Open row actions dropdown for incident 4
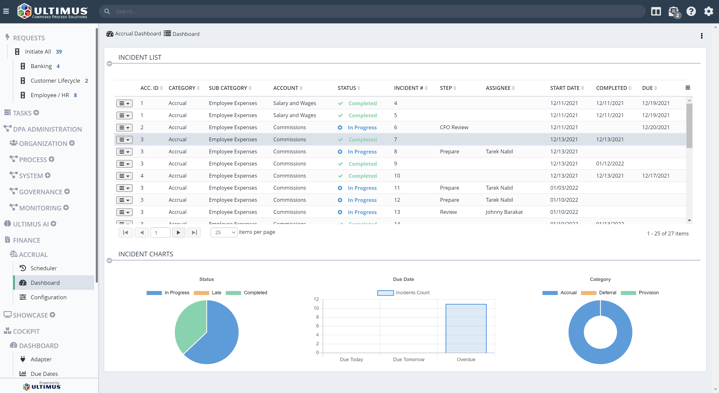Screen dimensions: 719x393 coord(124,103)
